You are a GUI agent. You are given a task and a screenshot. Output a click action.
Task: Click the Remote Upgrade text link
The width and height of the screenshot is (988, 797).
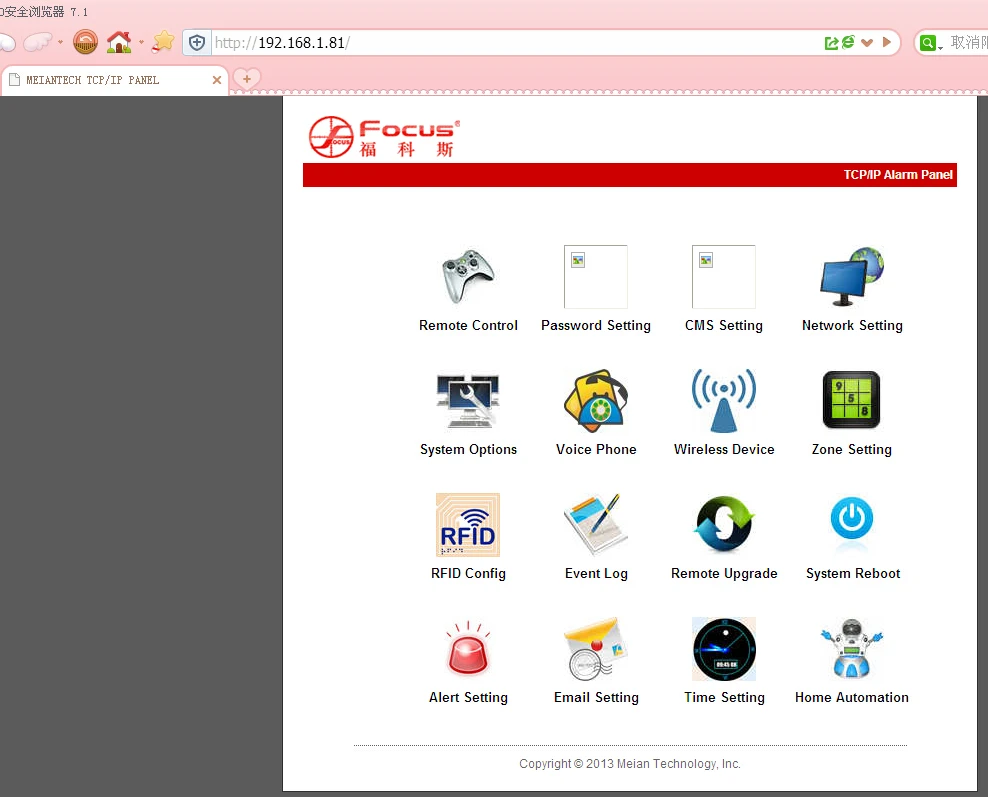[x=724, y=574]
